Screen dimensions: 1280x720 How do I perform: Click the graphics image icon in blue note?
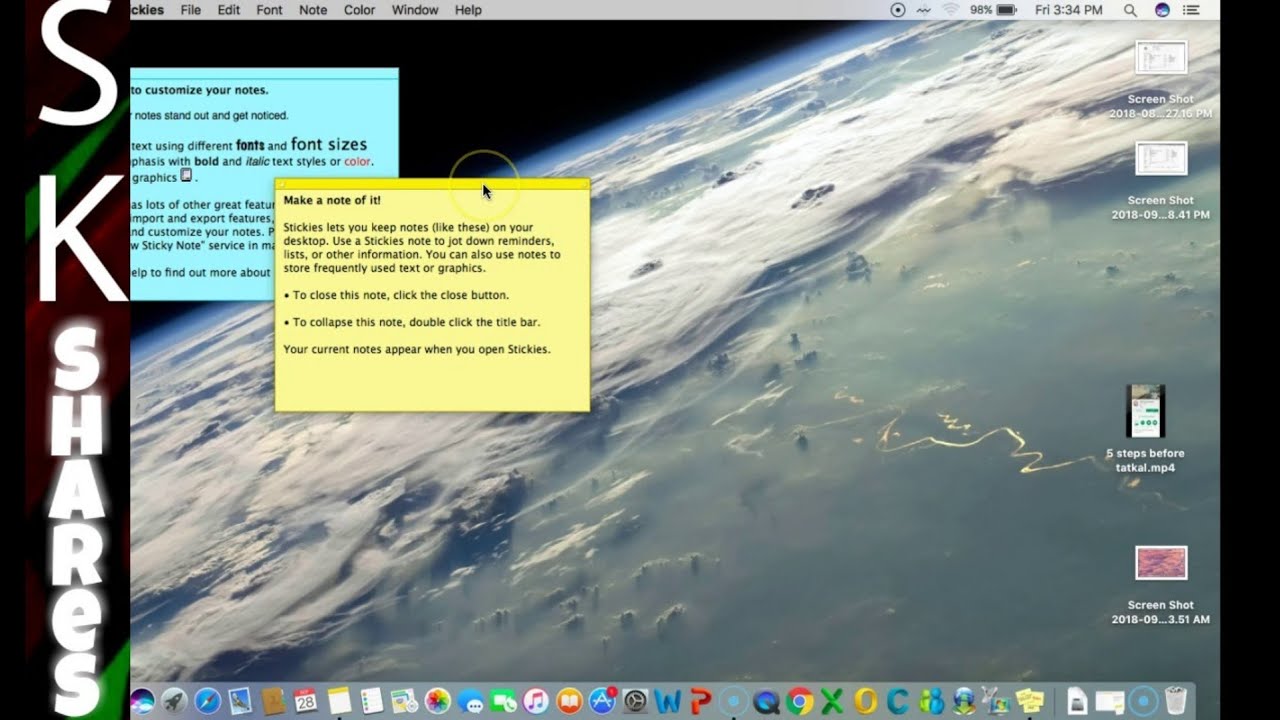tap(186, 176)
